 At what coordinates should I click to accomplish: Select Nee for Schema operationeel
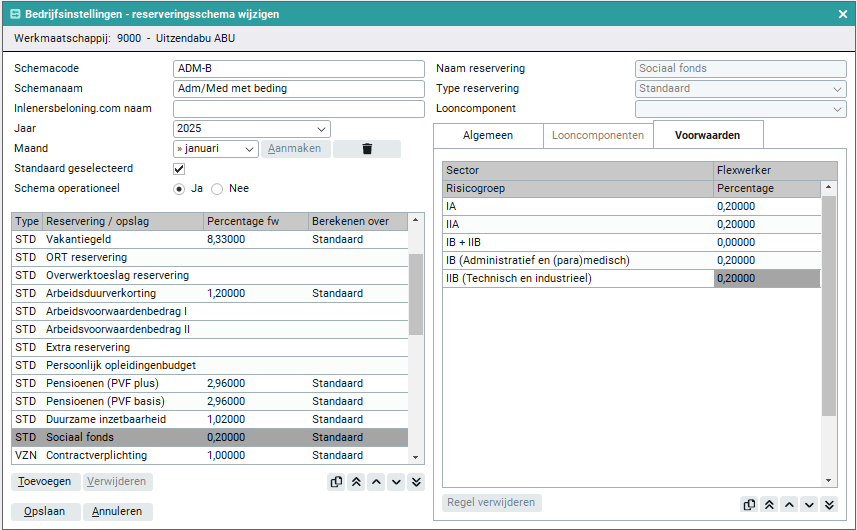(217, 188)
